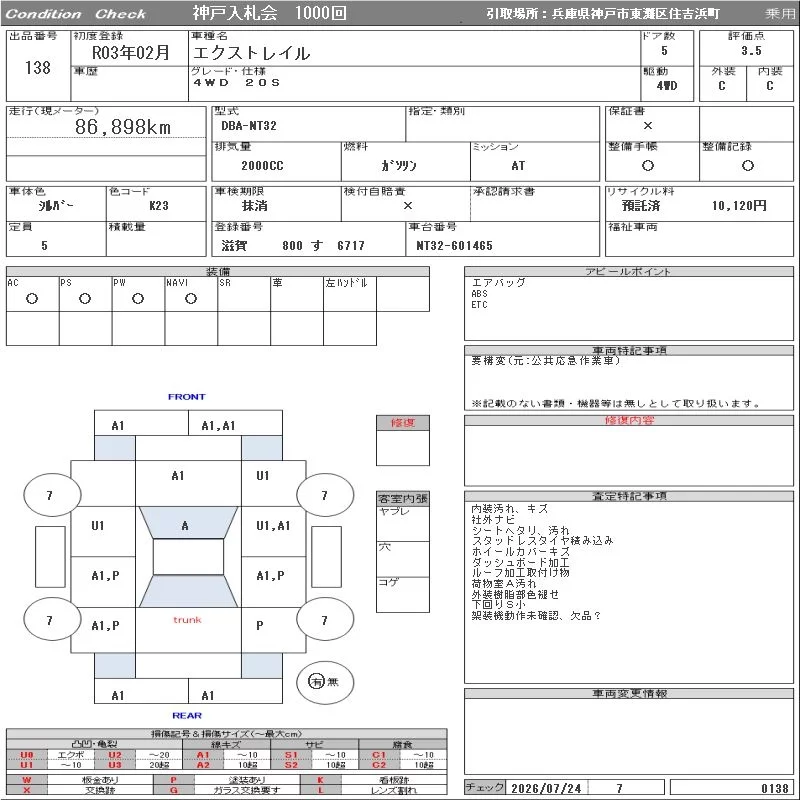Viewport: 800px width, 800px height.
Task: Click ETC in appeal points
Action: point(480,305)
